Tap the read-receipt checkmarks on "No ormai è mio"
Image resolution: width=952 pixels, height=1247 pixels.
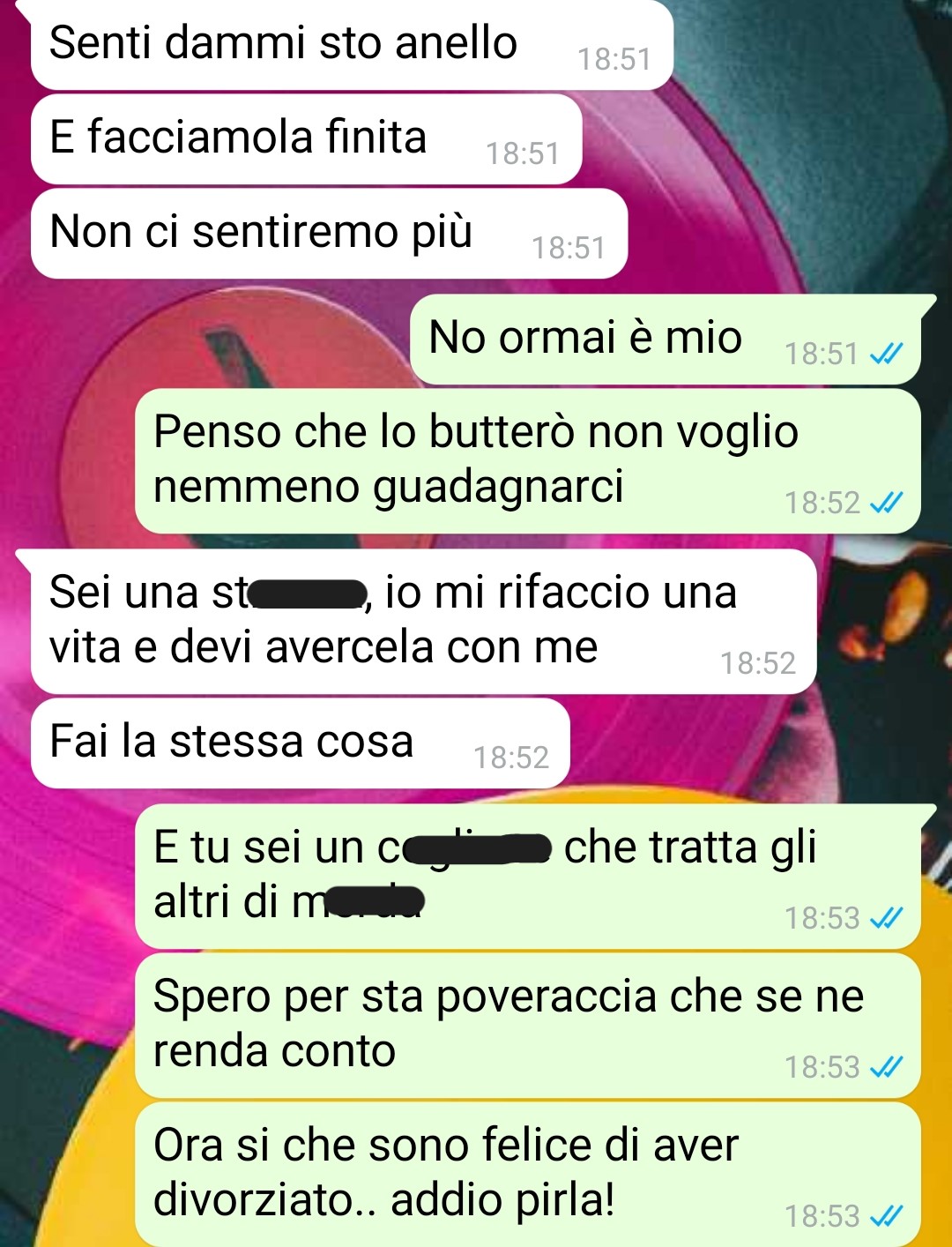click(886, 354)
